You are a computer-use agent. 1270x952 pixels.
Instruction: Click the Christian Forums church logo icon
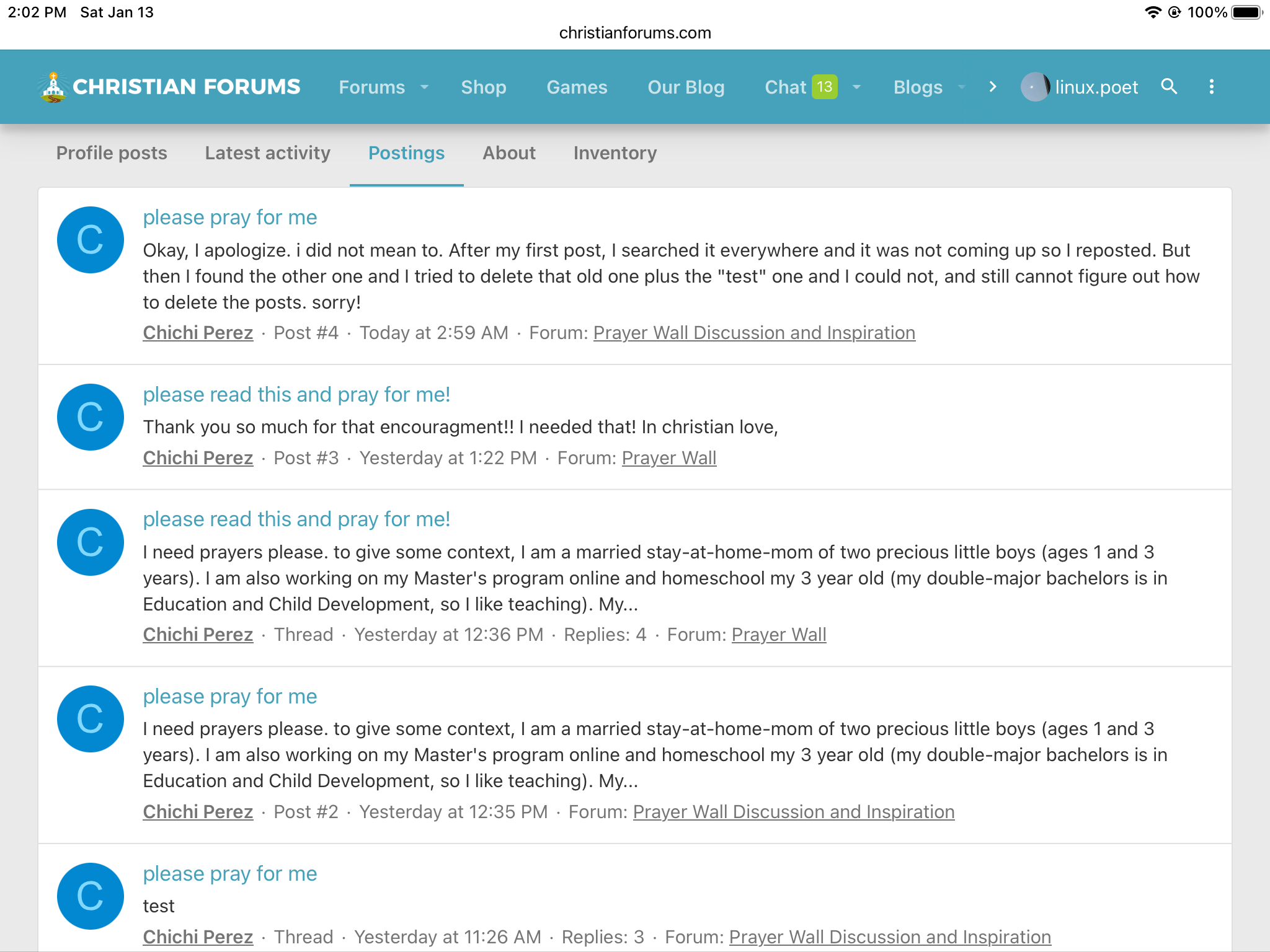(53, 87)
